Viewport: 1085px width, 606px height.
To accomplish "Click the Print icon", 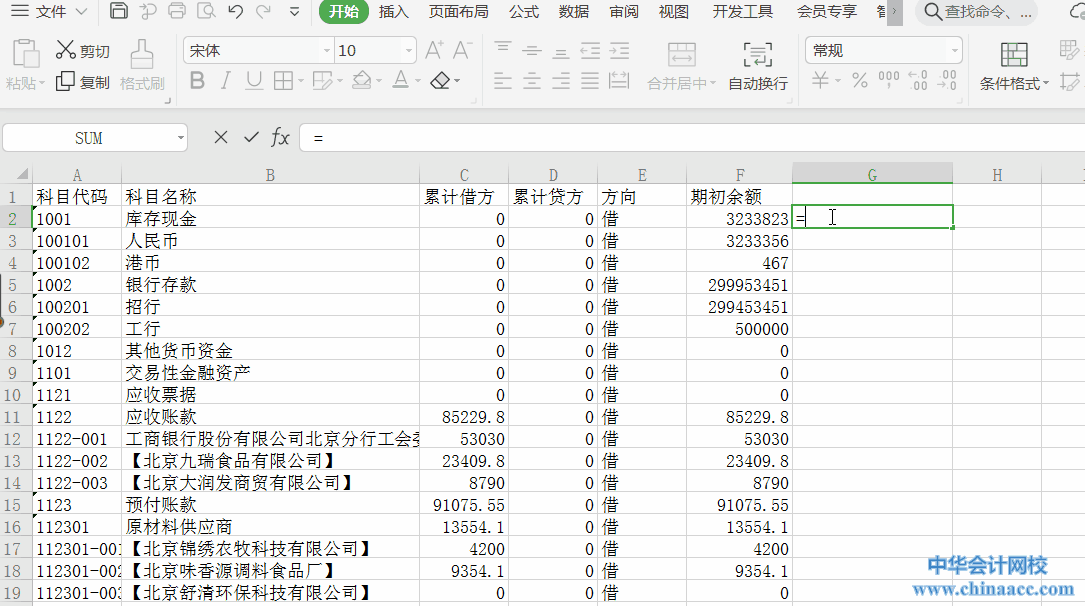I will click(177, 11).
